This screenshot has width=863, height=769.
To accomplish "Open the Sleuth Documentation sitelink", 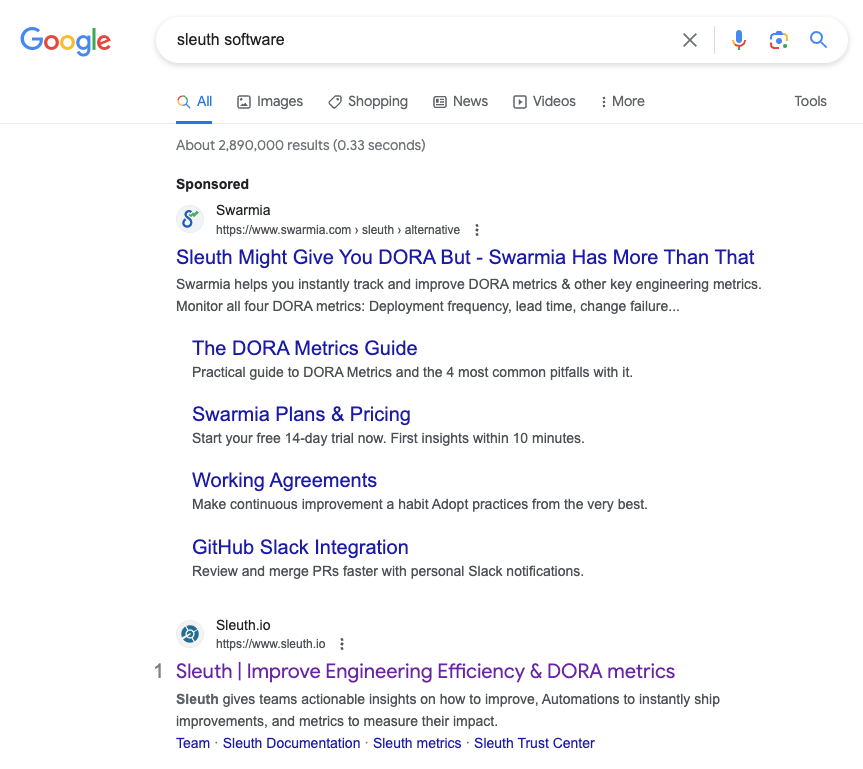I will (x=291, y=743).
